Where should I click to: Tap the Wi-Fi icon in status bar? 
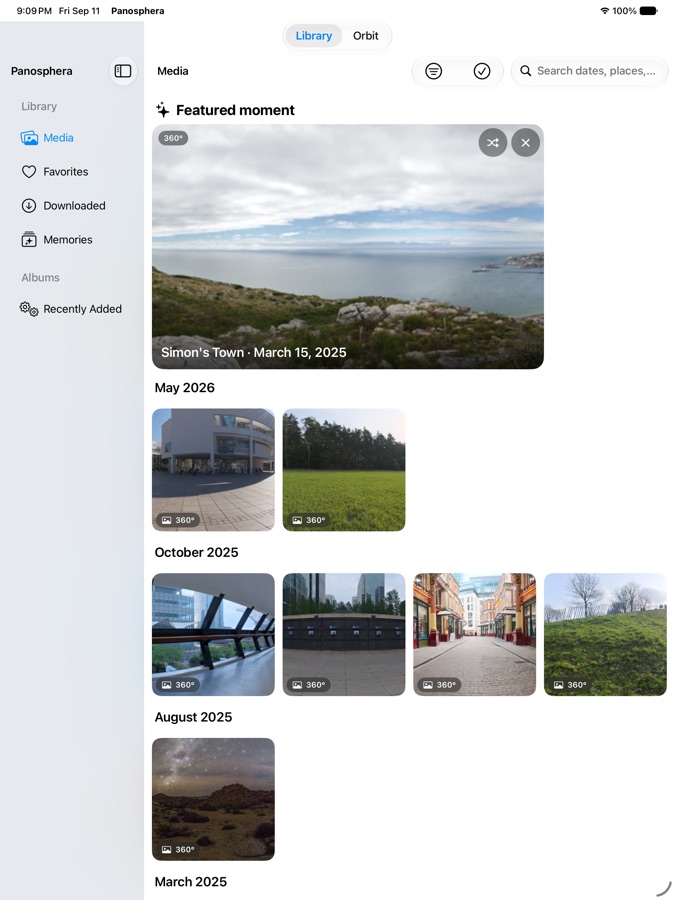(x=604, y=11)
